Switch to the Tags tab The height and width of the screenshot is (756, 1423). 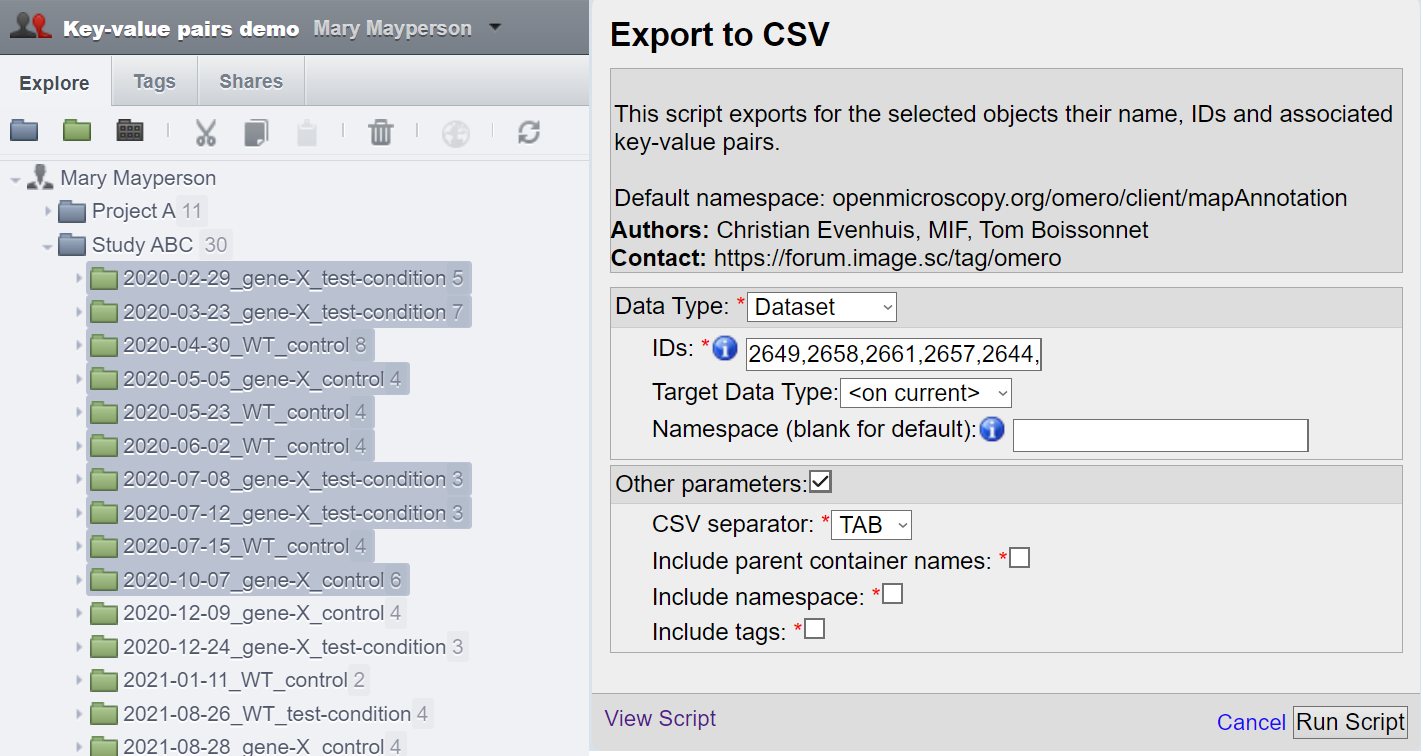point(154,82)
